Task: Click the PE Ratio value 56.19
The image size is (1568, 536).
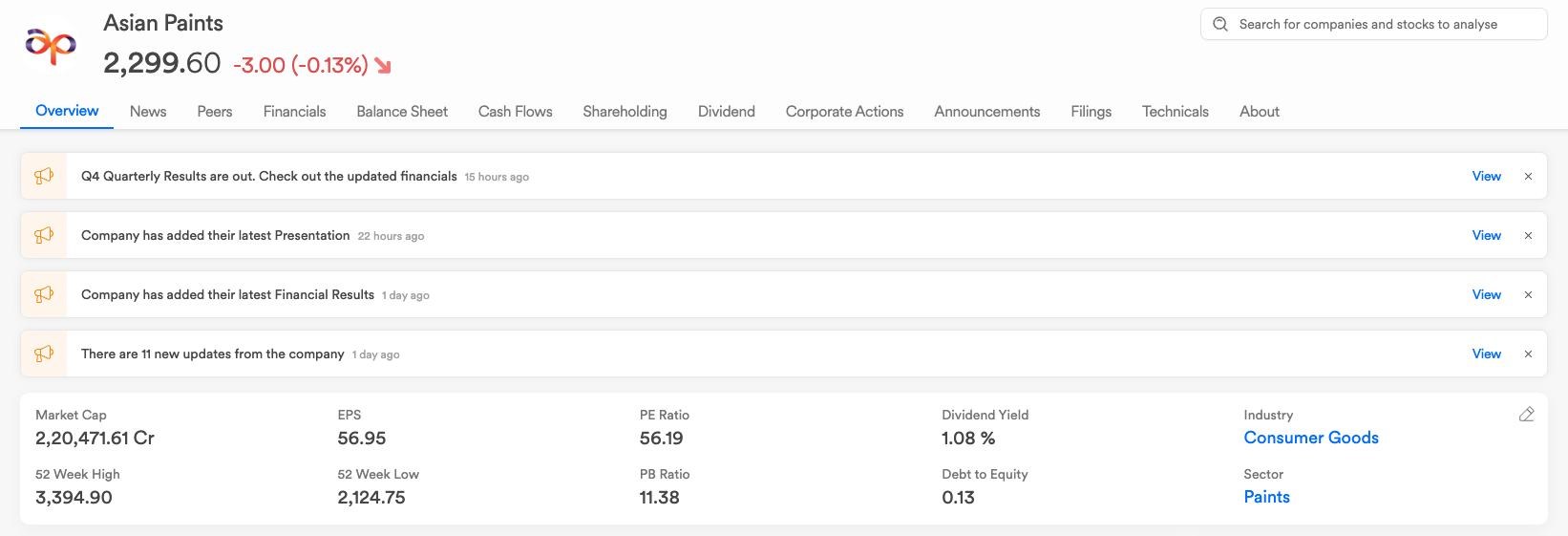Action: (662, 438)
